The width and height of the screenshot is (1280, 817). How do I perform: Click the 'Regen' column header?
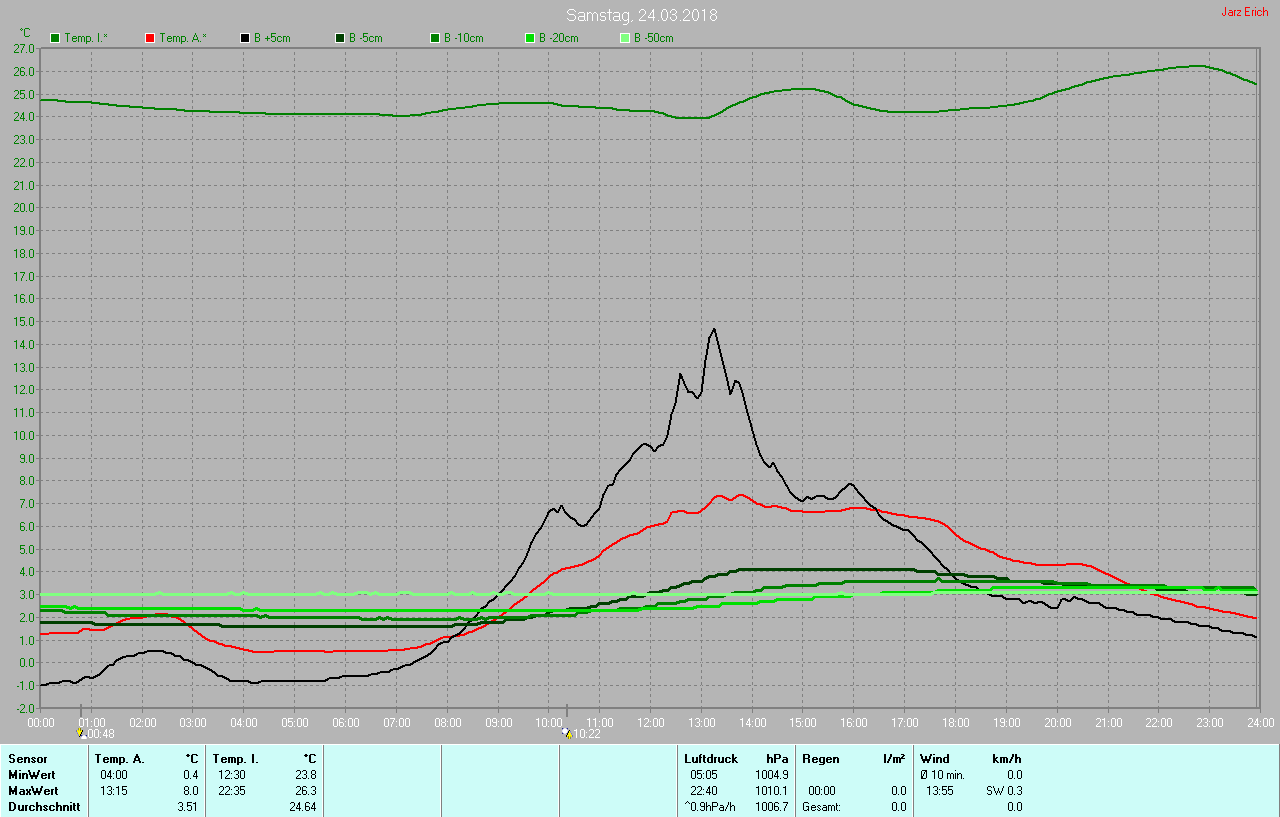point(821,759)
